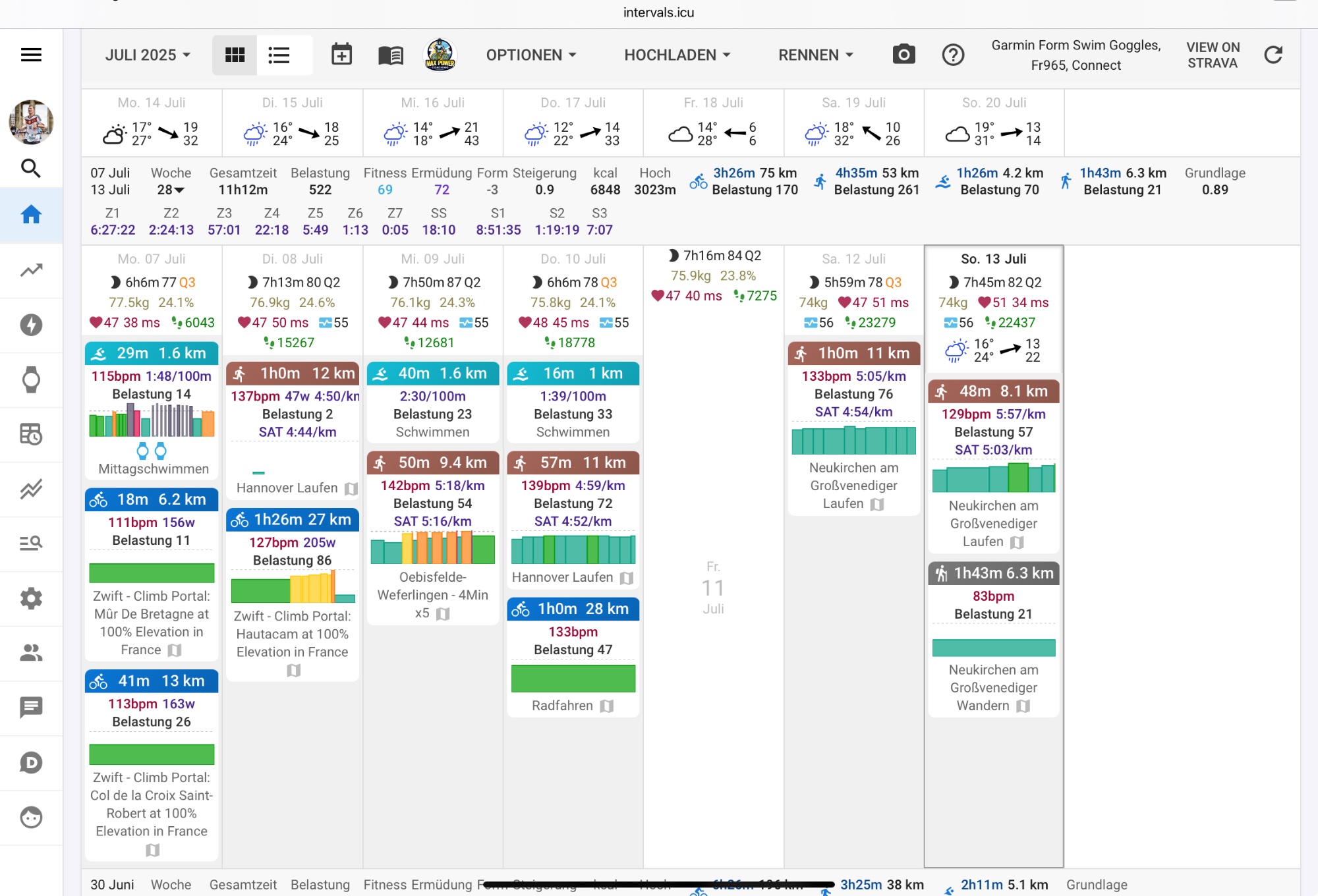
Task: Open the JULI 2025 month dropdown
Action: (148, 55)
